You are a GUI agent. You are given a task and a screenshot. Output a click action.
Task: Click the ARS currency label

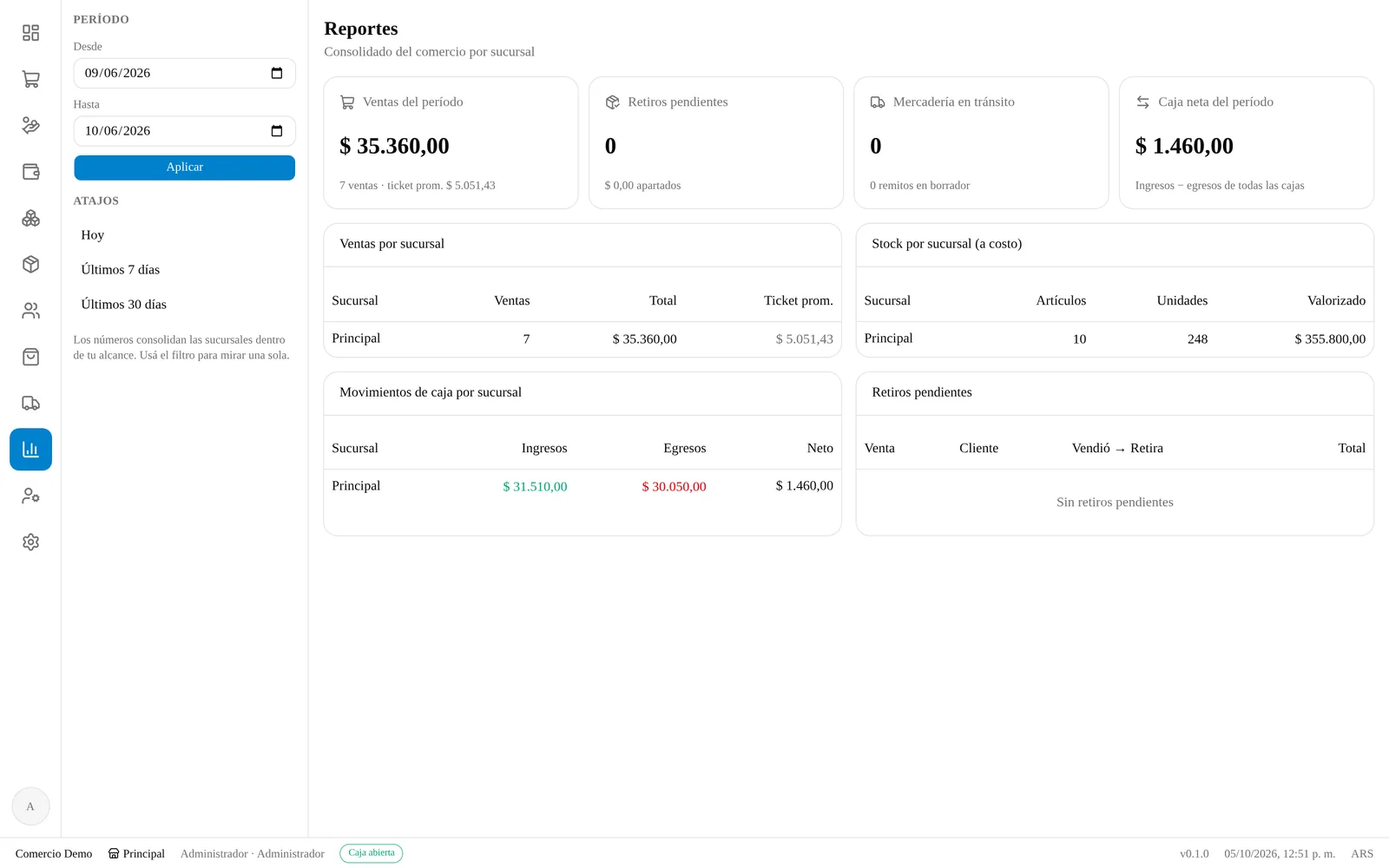coord(1362,854)
